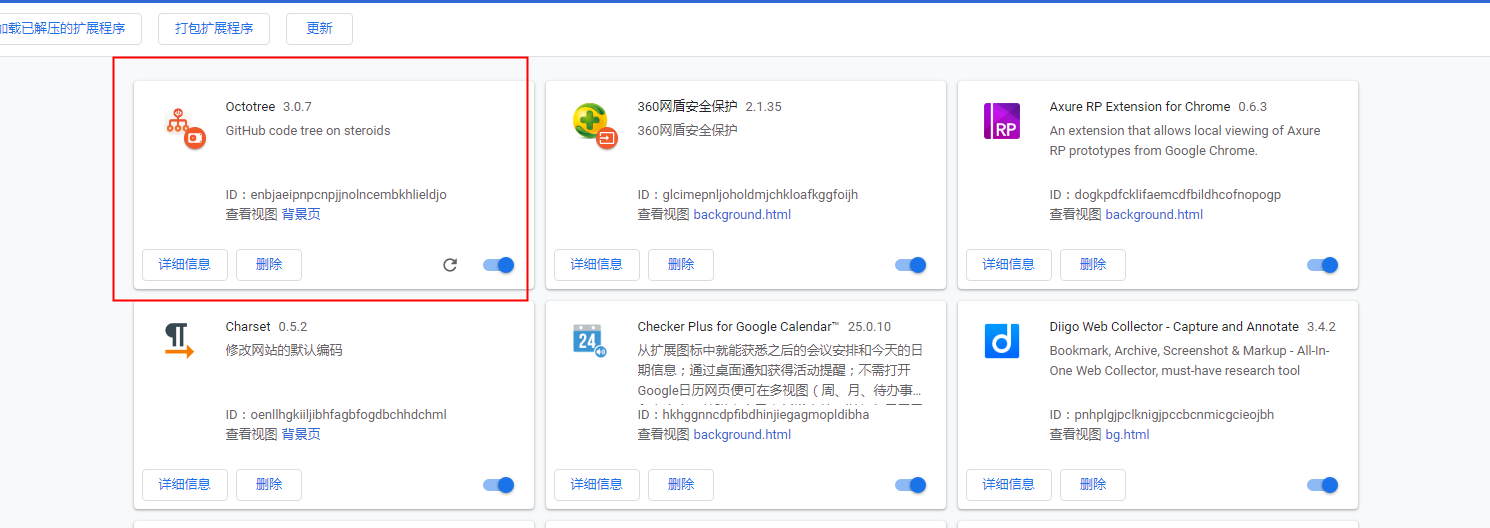Click Axure RP version 0.6.3 text

pyautogui.click(x=1253, y=106)
